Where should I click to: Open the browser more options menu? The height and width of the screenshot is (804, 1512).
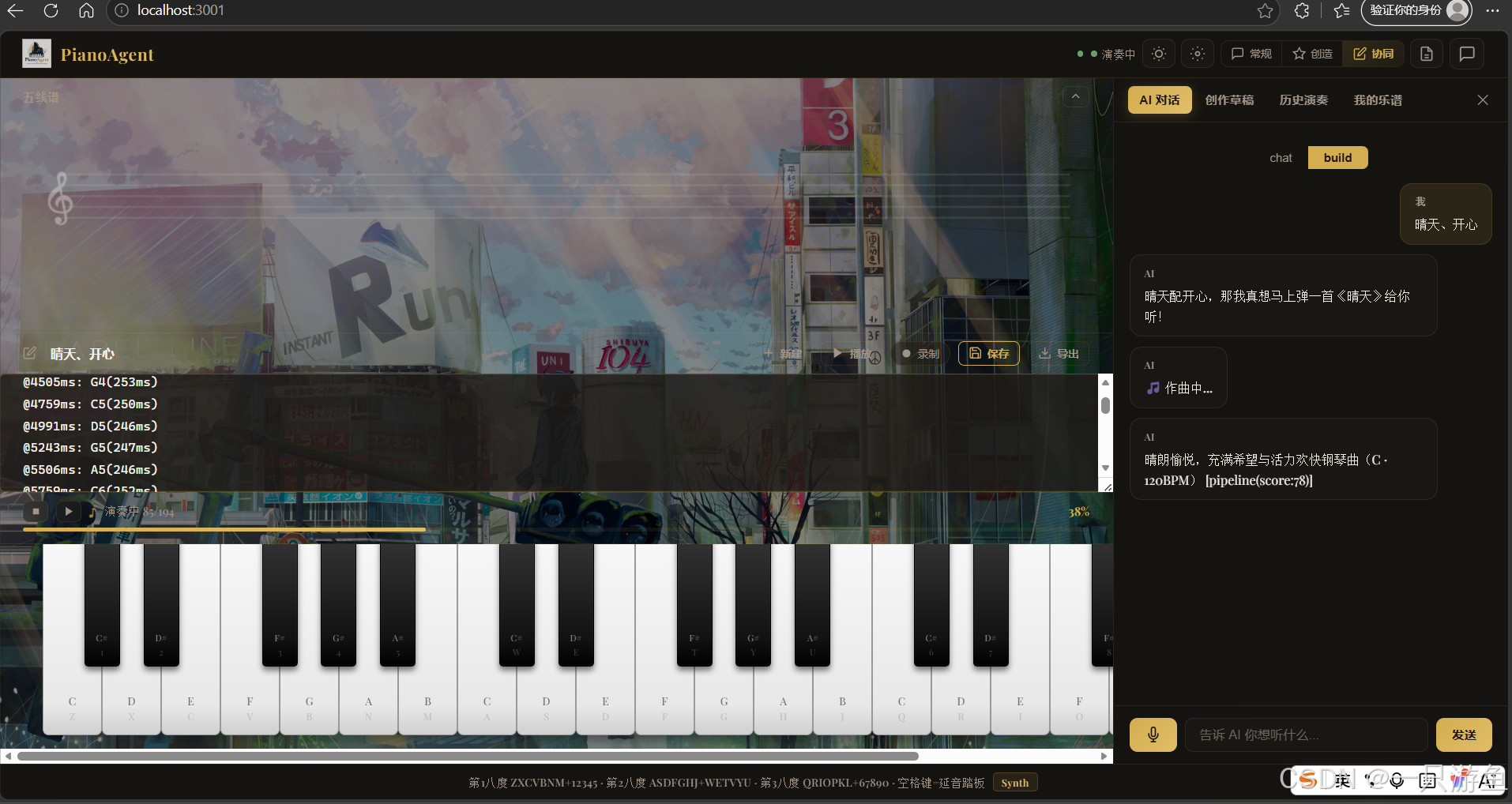(1492, 10)
